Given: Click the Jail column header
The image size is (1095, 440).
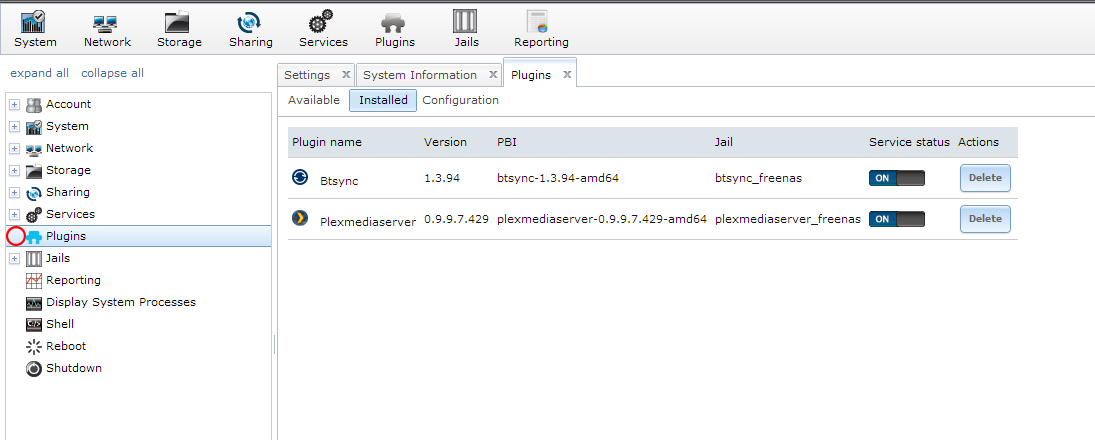Looking at the screenshot, I should [x=723, y=142].
